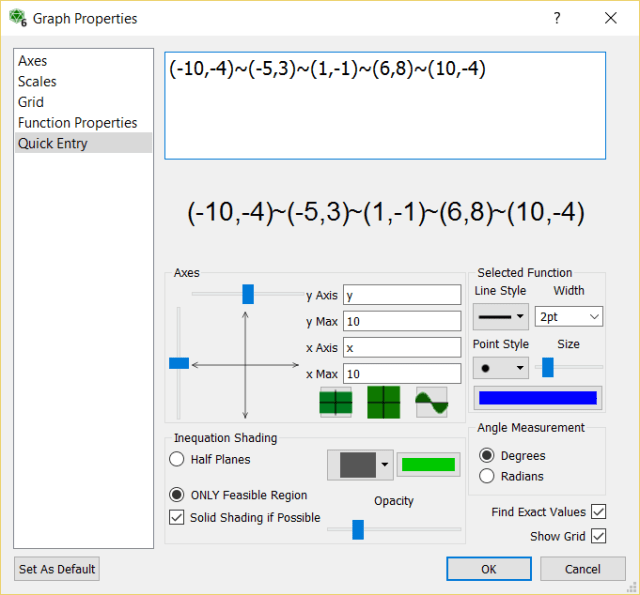This screenshot has width=640, height=595.
Task: Click the OK button
Action: pyautogui.click(x=488, y=569)
